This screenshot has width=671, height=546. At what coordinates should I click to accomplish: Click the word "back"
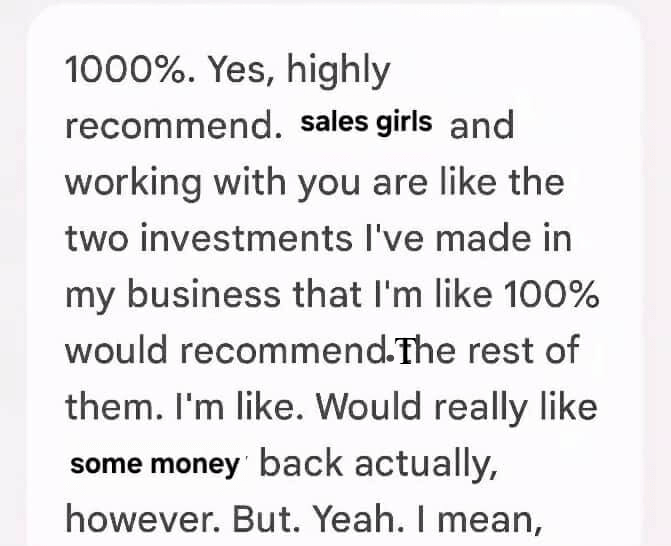[x=307, y=464]
